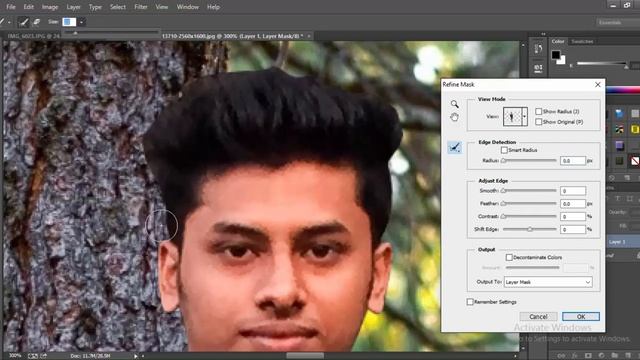Click the purple gradient style swatch

(x=619, y=145)
